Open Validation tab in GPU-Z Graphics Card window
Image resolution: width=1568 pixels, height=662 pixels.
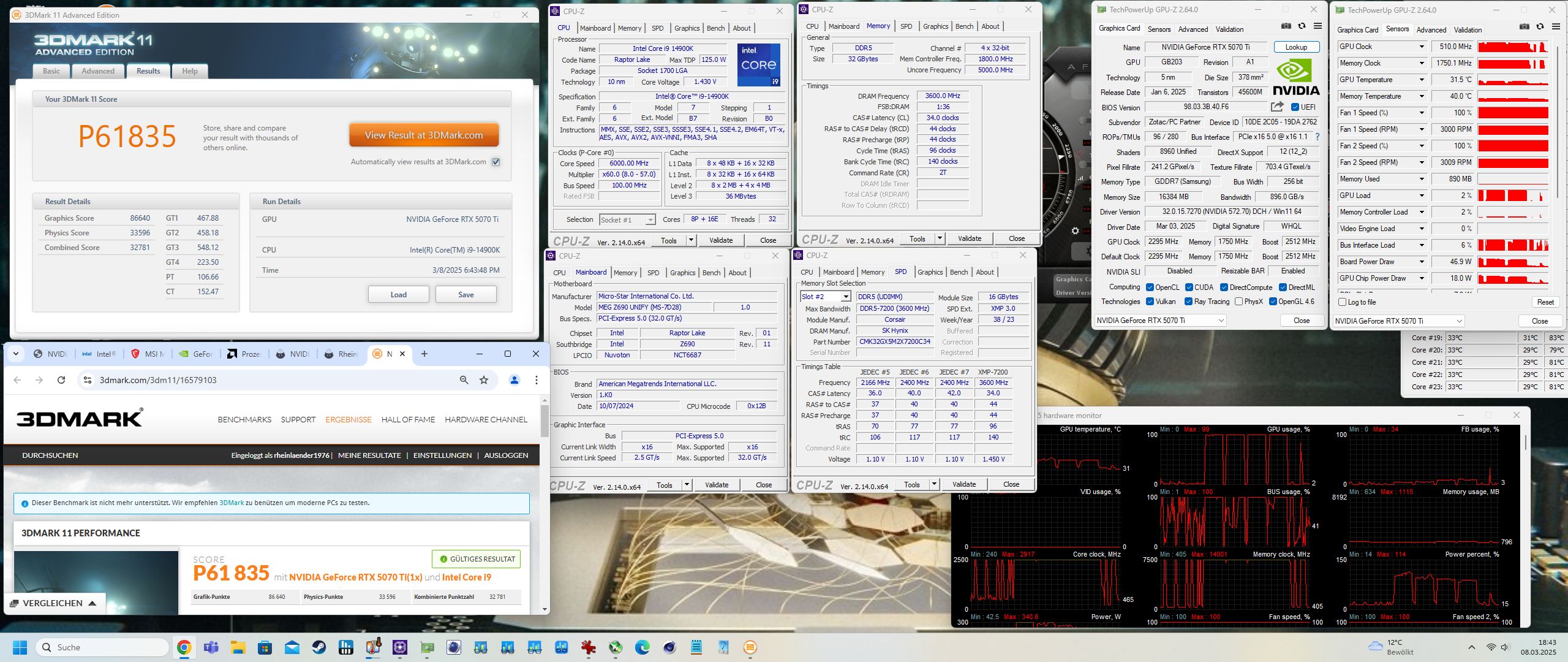coord(1229,29)
